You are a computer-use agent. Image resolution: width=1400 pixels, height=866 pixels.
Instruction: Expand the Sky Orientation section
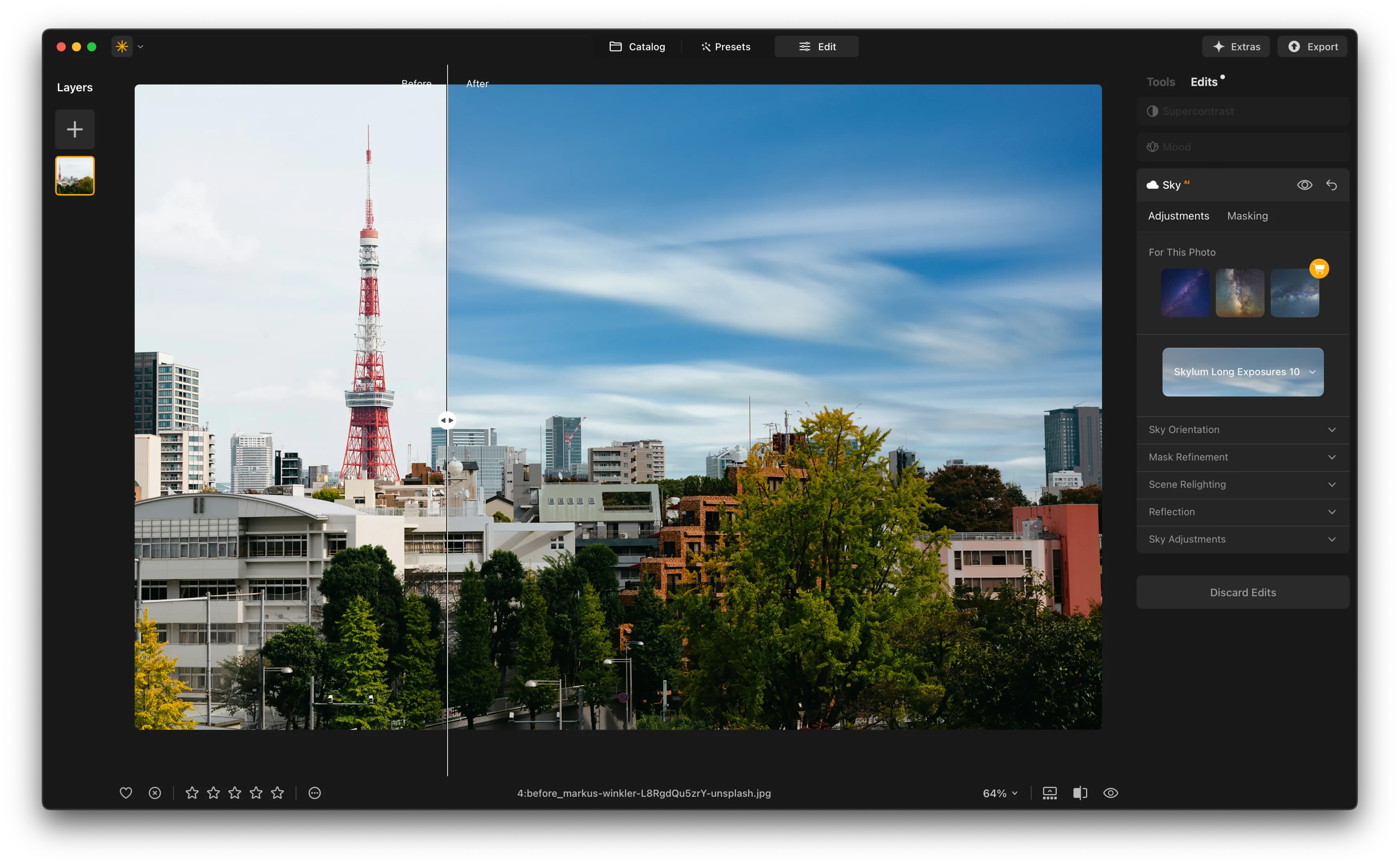[x=1242, y=430]
